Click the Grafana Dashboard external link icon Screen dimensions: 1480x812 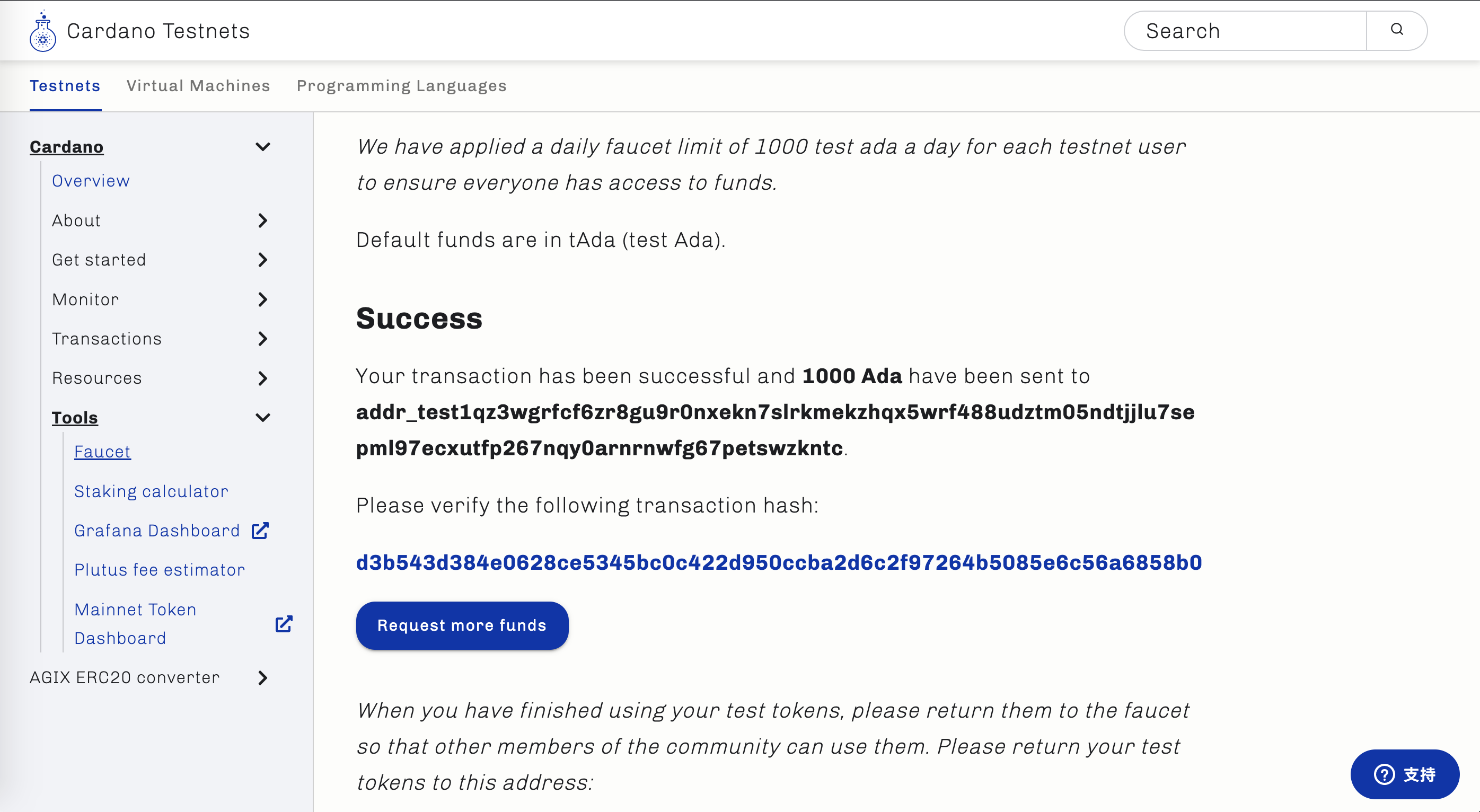260,531
